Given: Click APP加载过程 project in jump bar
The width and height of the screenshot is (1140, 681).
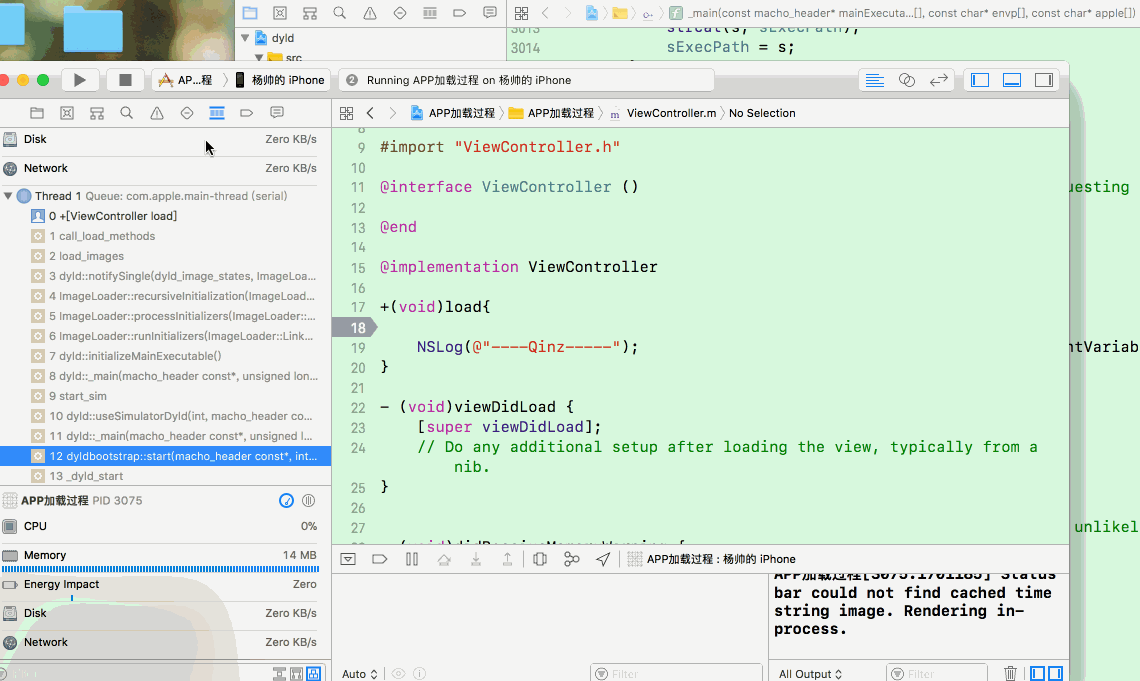Looking at the screenshot, I should [x=452, y=113].
